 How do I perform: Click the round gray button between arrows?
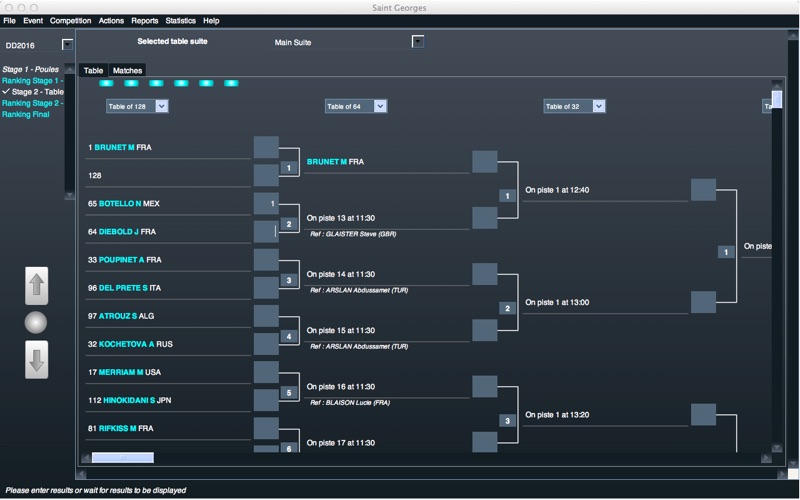point(36,322)
